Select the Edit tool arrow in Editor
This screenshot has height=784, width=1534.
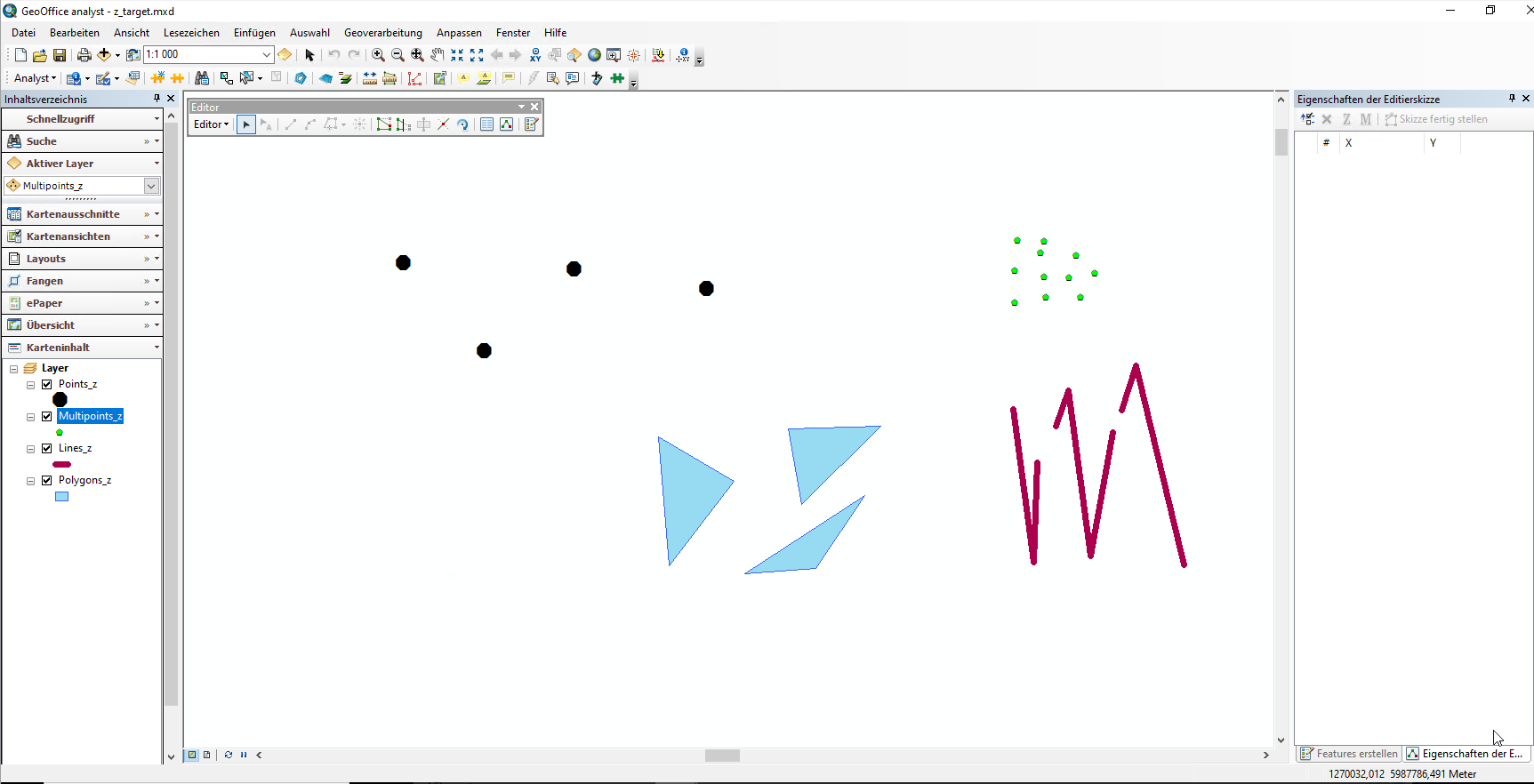(x=246, y=124)
